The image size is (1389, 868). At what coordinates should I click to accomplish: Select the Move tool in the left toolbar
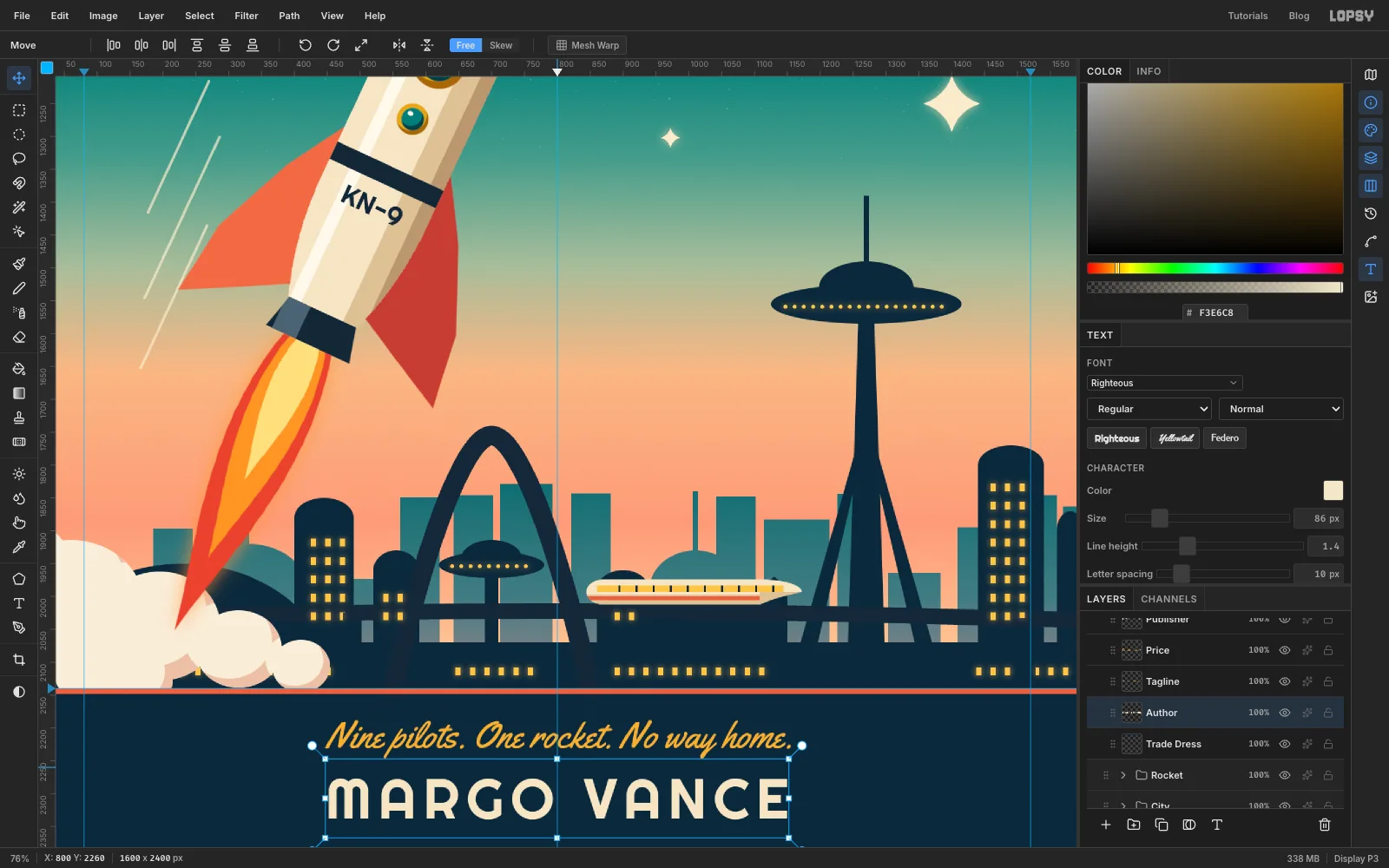[19, 78]
